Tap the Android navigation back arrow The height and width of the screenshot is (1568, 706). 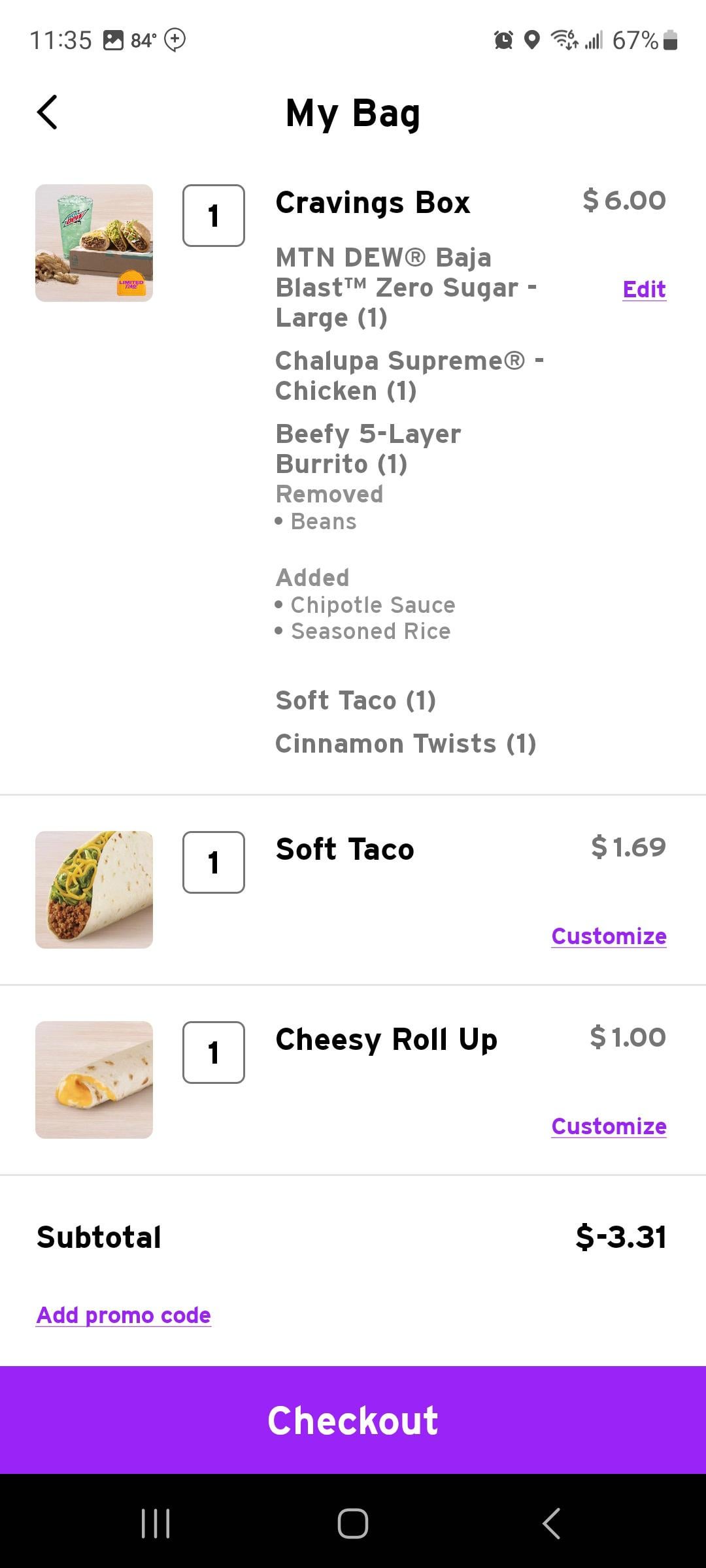coord(551,1524)
